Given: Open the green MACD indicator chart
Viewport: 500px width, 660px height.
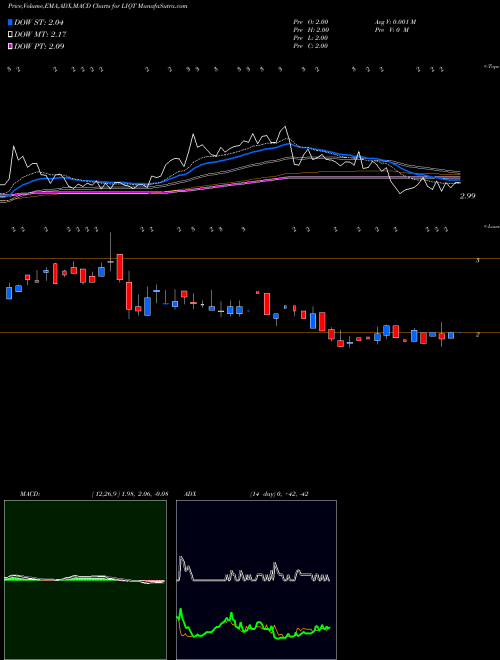Looking at the screenshot, I should click(85, 580).
